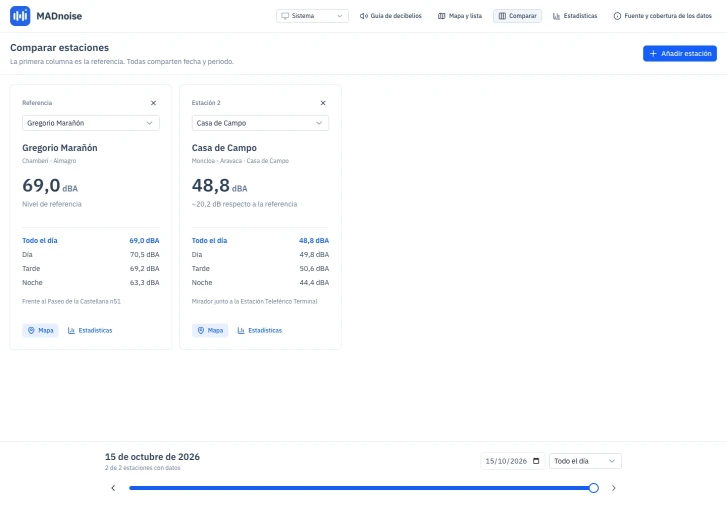
Task: Select Tarde period in Casa de Campo card
Action: (261, 269)
